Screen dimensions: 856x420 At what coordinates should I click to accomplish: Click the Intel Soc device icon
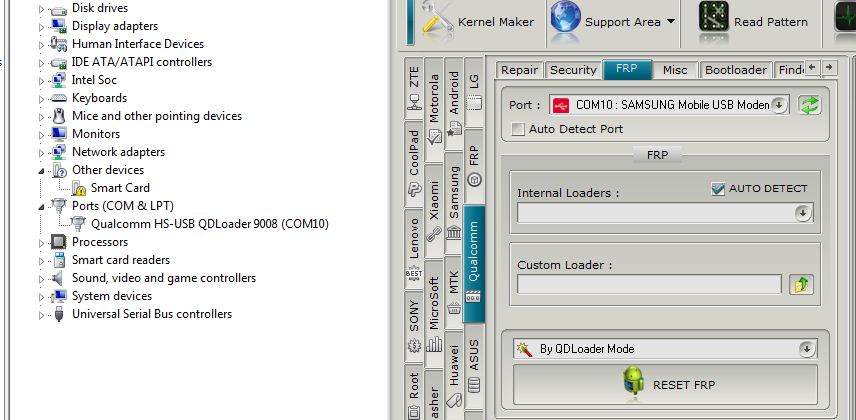click(58, 80)
